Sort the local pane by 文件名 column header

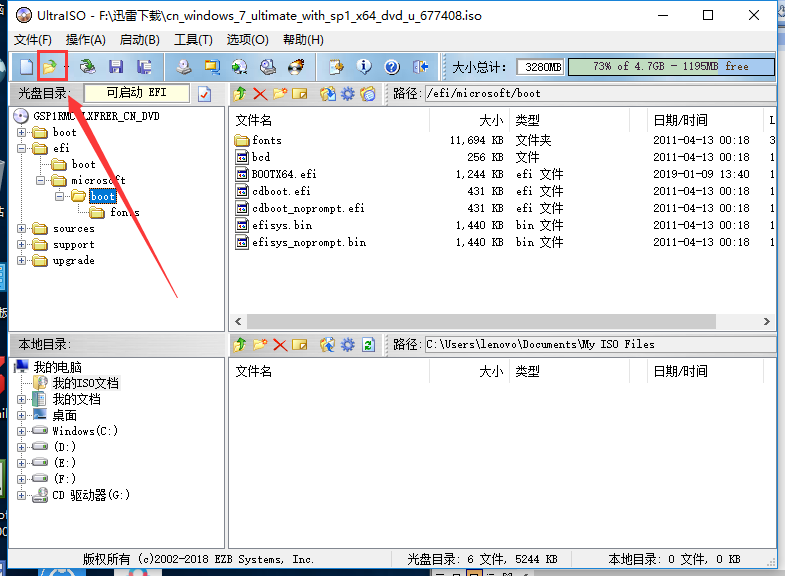[x=329, y=371]
